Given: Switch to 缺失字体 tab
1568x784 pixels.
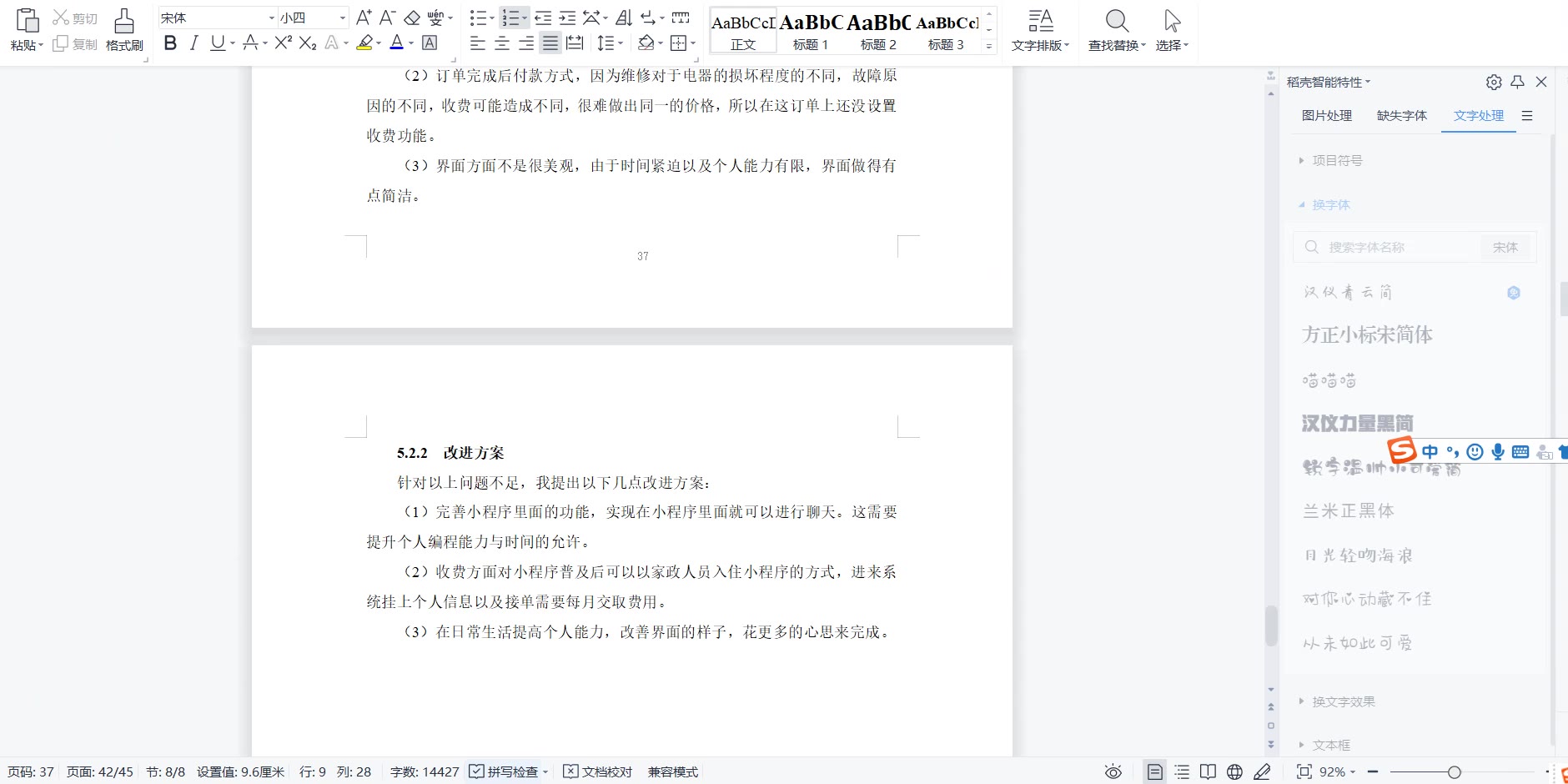Looking at the screenshot, I should [1402, 116].
